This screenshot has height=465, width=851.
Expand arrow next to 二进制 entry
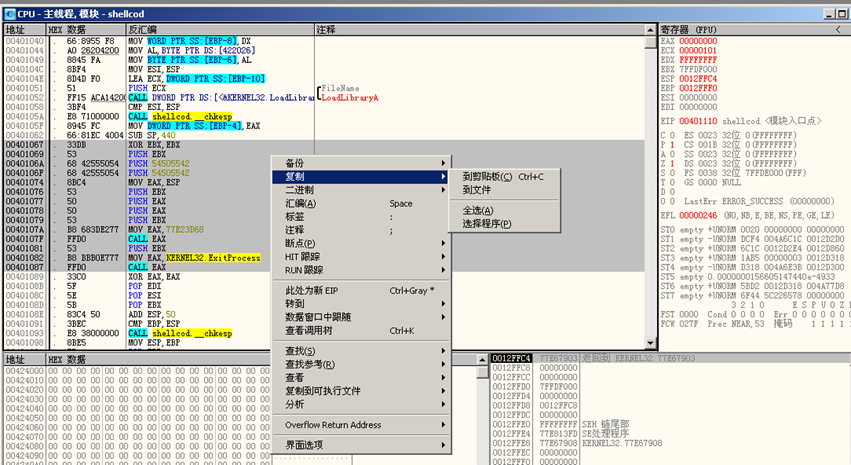click(x=443, y=190)
